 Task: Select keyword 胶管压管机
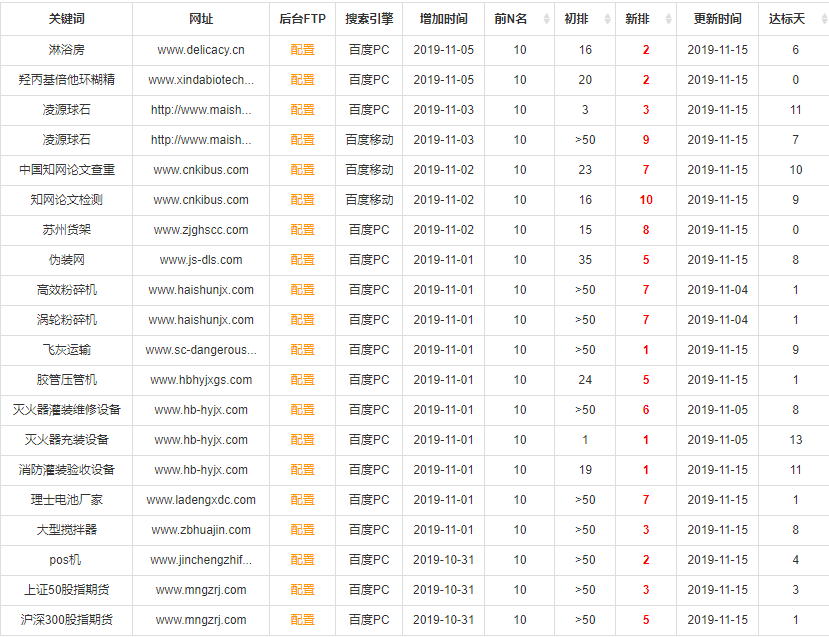[67, 380]
